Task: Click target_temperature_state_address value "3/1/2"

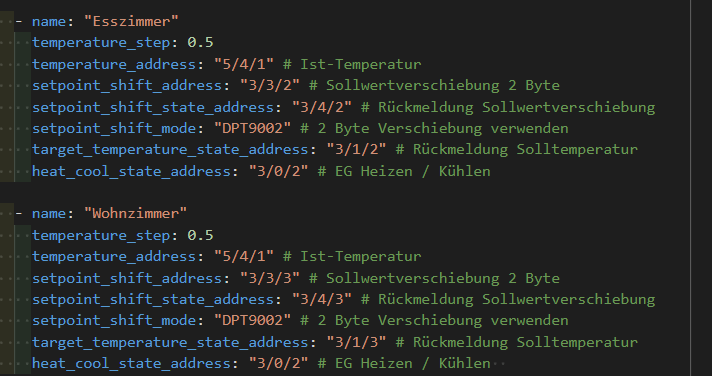Action: coord(356,149)
